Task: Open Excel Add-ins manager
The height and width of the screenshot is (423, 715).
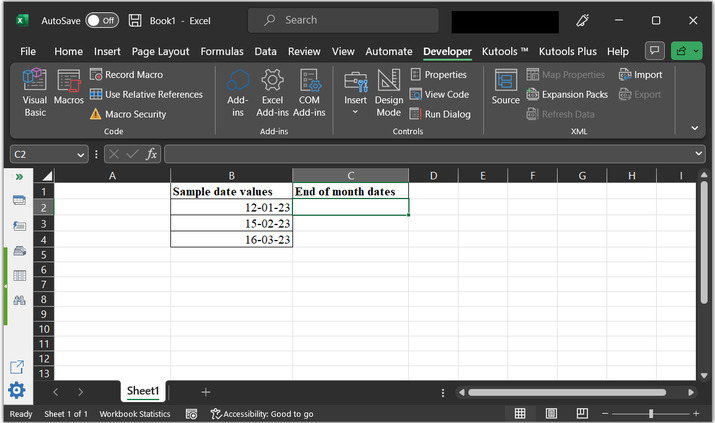Action: [x=272, y=93]
